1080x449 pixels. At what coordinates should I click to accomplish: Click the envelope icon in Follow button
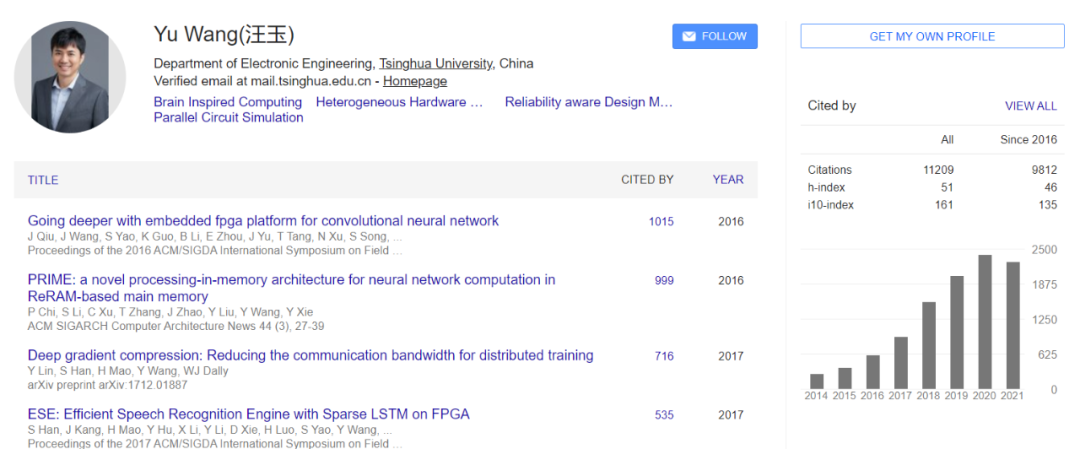point(689,36)
